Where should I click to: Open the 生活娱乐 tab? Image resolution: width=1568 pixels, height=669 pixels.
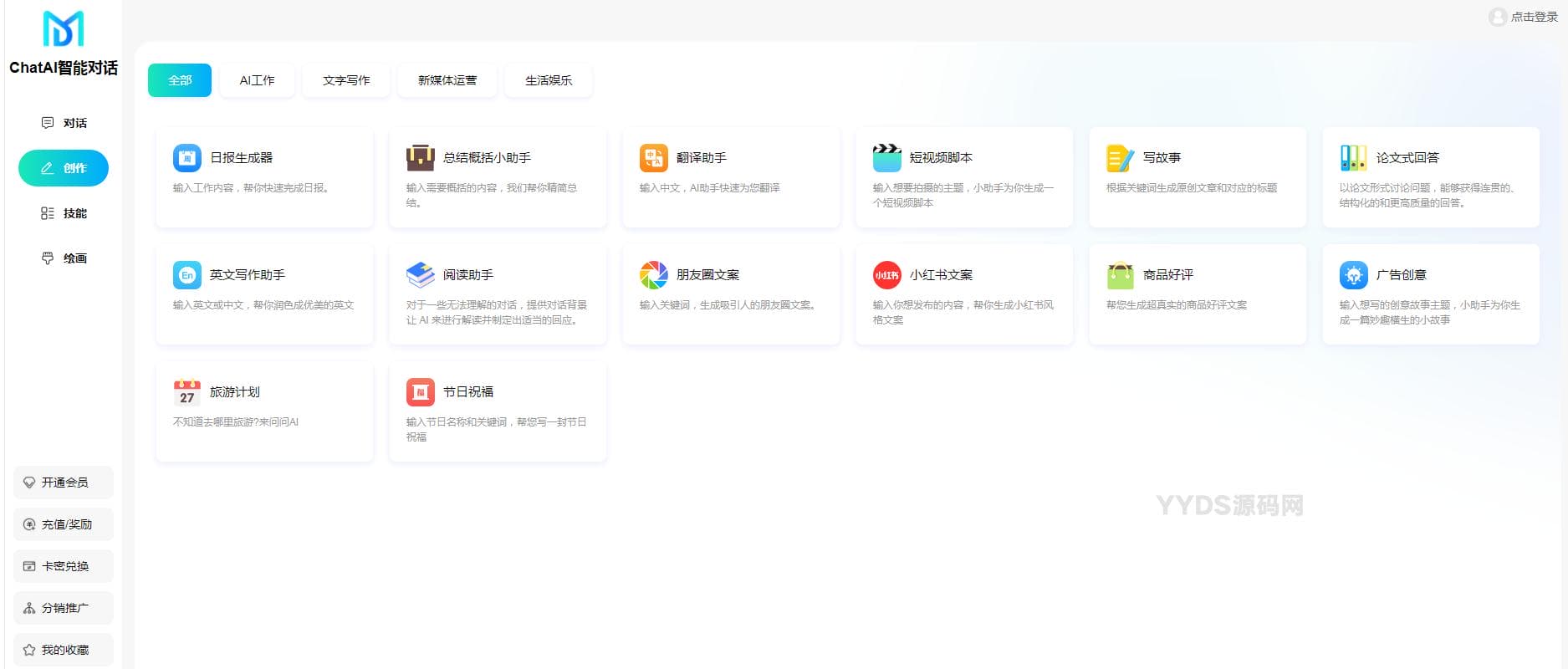coord(549,80)
